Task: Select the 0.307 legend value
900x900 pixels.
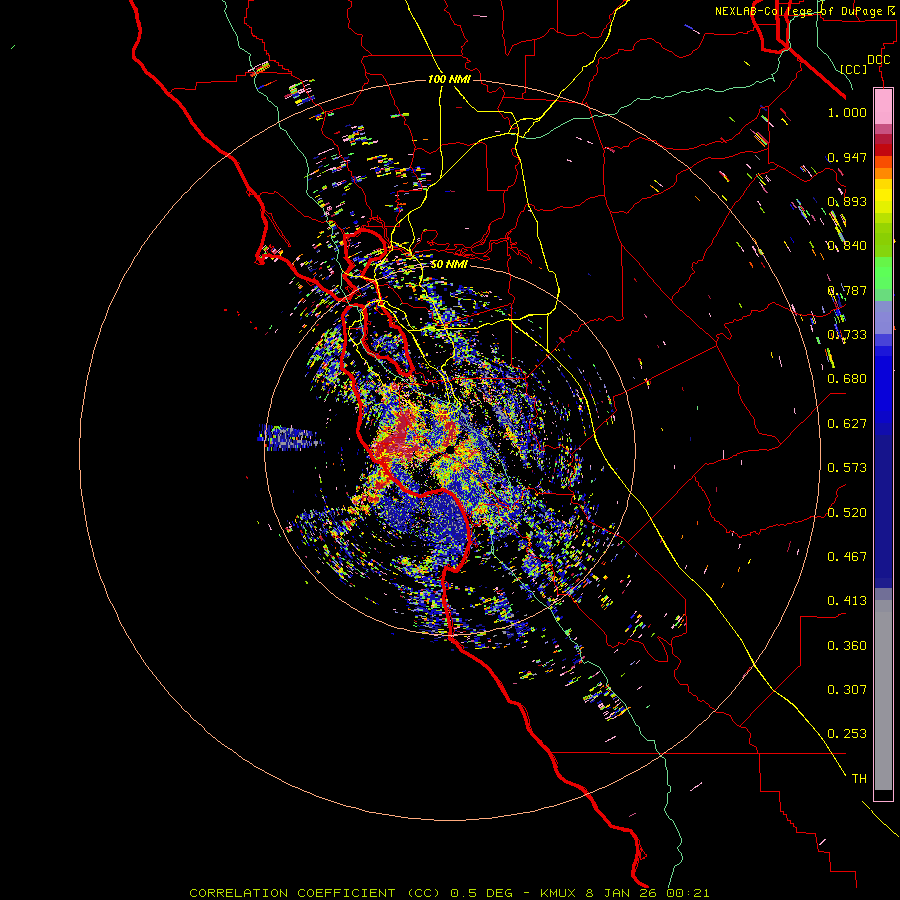Action: pos(847,690)
